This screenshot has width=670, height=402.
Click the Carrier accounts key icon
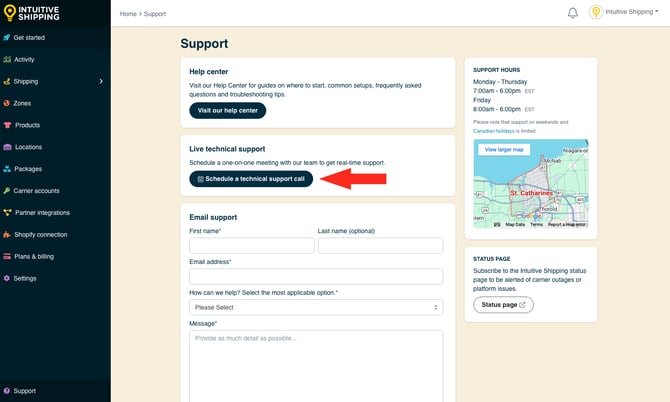(x=6, y=191)
